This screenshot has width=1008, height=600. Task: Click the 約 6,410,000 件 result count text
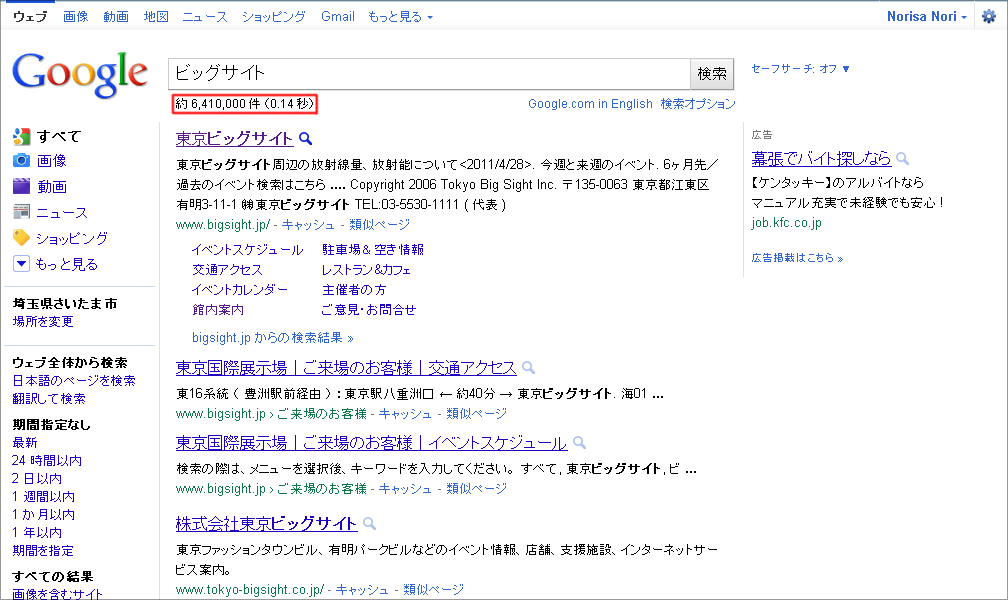click(244, 104)
